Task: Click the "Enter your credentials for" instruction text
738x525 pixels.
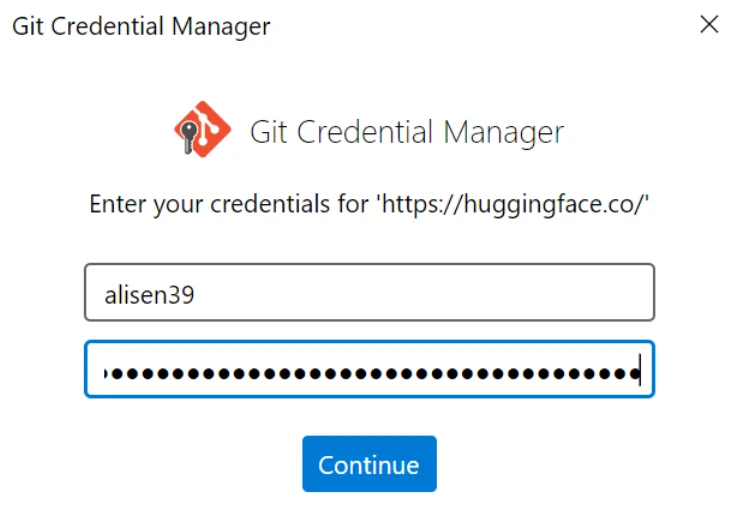Action: click(x=229, y=205)
